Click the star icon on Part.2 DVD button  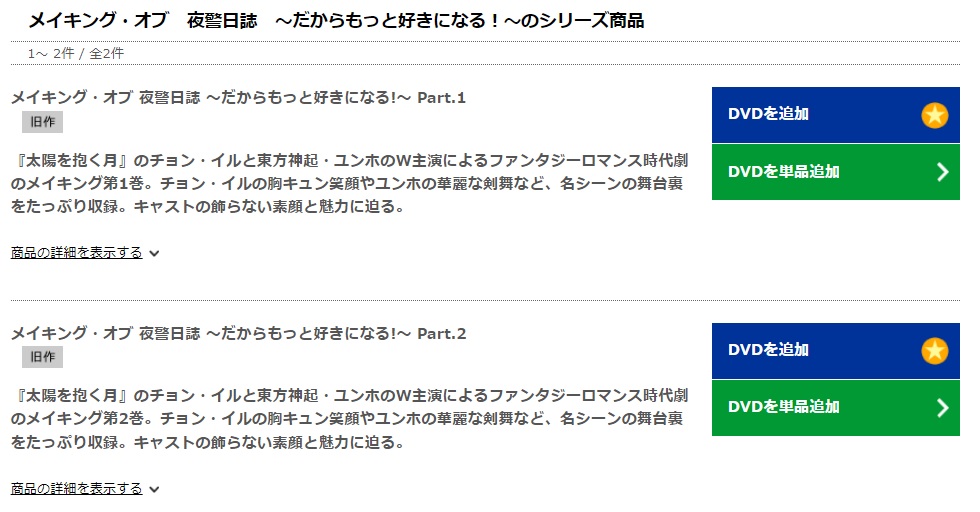(x=934, y=351)
